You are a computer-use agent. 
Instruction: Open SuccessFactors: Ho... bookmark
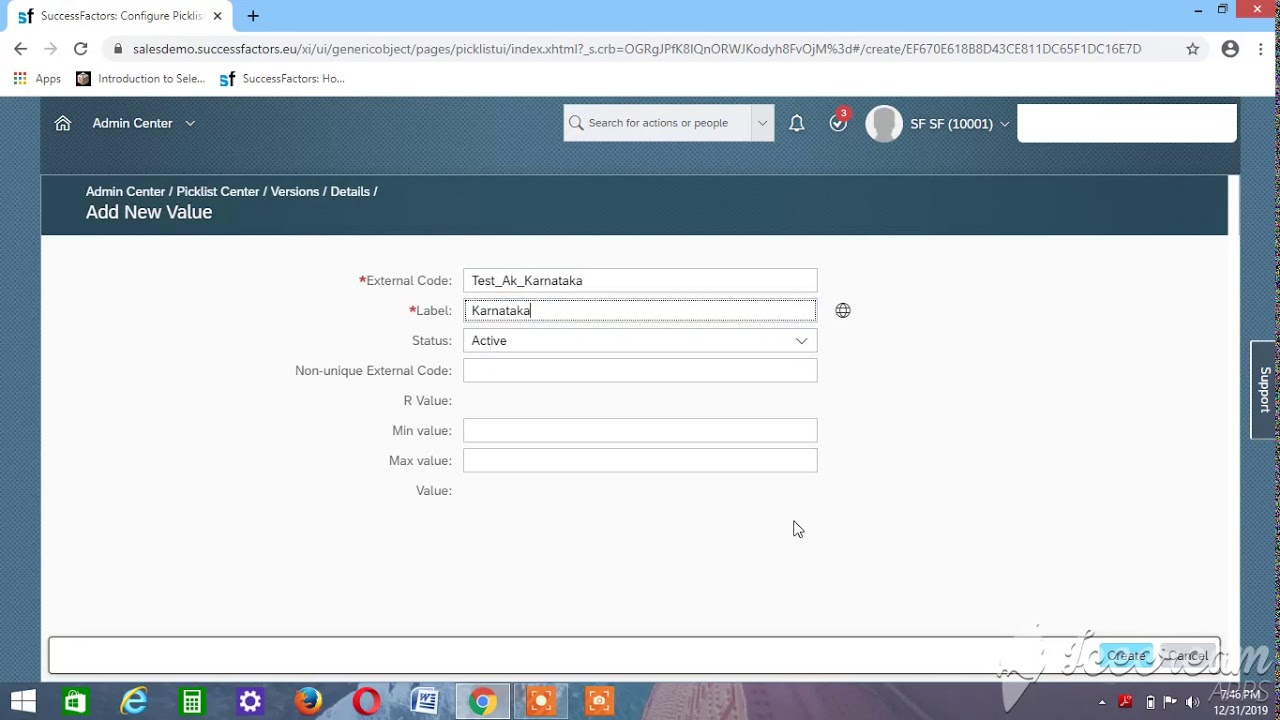point(282,79)
